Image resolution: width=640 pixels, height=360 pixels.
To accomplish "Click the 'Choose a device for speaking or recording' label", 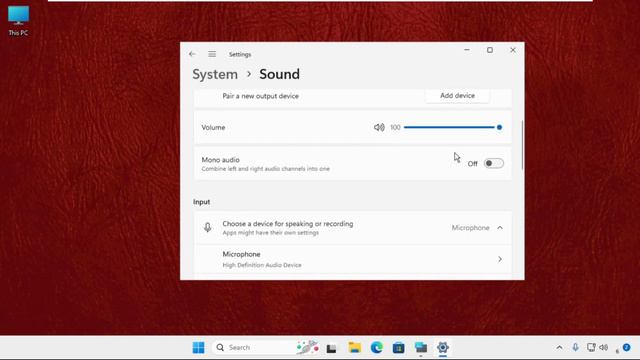I will (288, 224).
